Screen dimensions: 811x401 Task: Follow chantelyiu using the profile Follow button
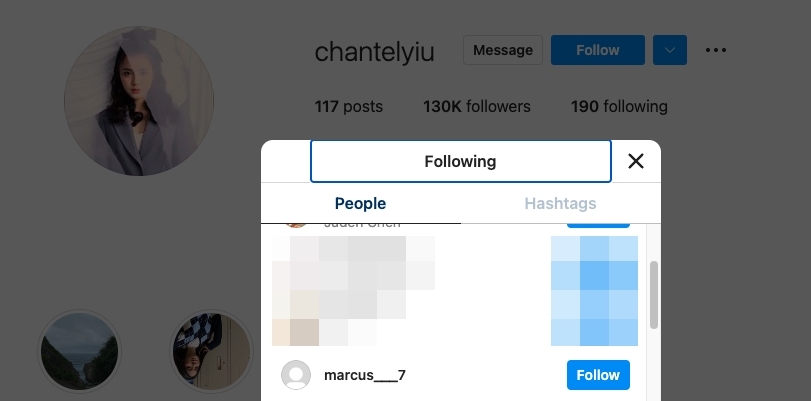(597, 50)
